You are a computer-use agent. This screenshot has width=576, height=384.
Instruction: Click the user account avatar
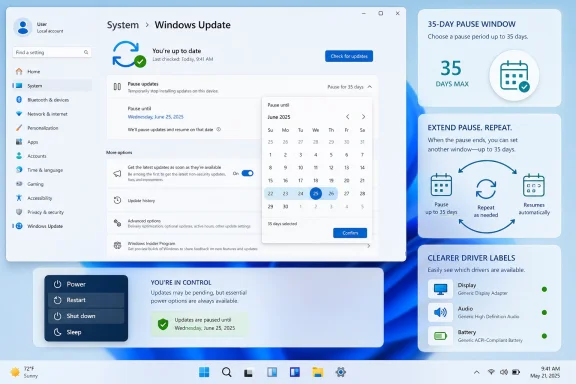tap(23, 27)
